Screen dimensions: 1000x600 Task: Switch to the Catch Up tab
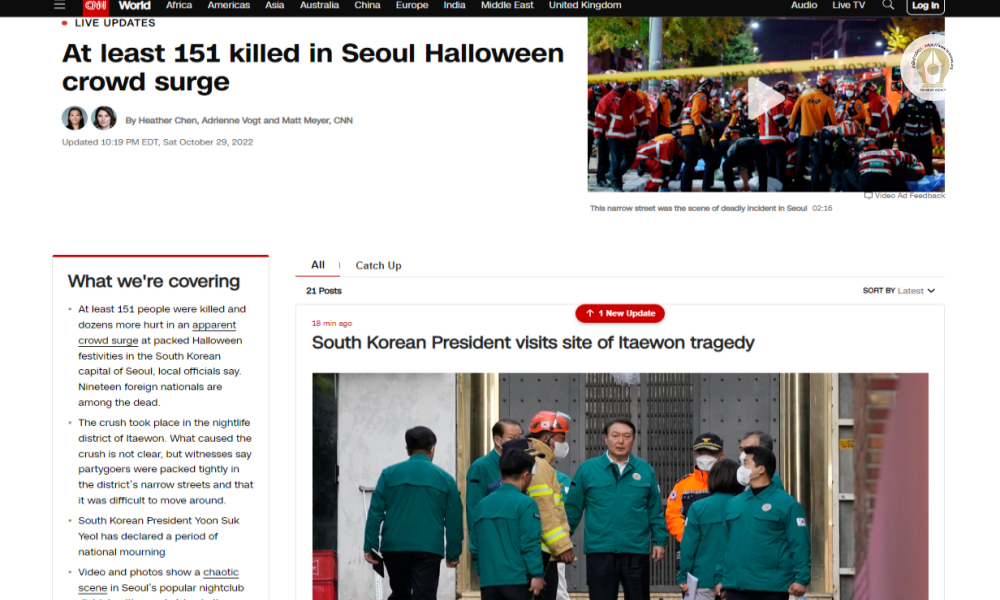378,266
